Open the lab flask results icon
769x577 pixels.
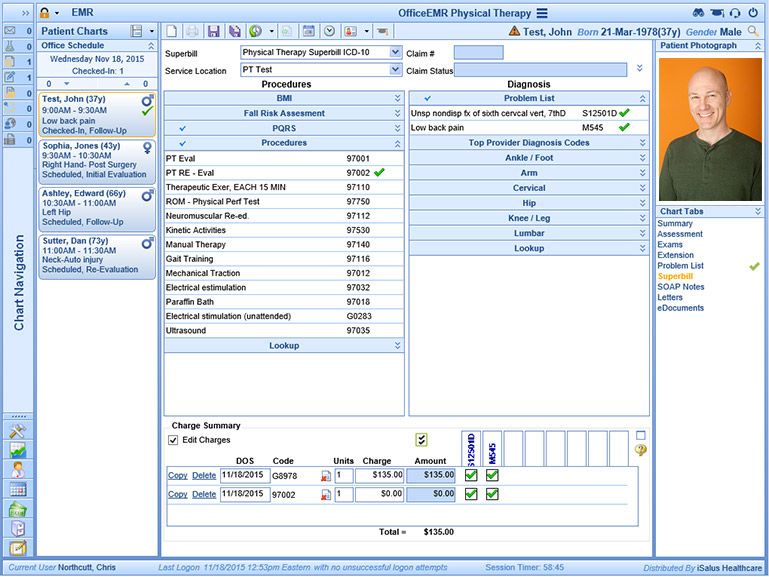[10, 46]
